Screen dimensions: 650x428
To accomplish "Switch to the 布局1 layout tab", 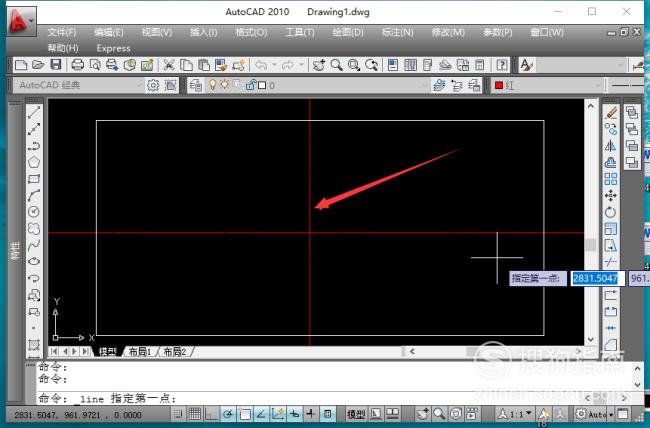I will (x=139, y=352).
